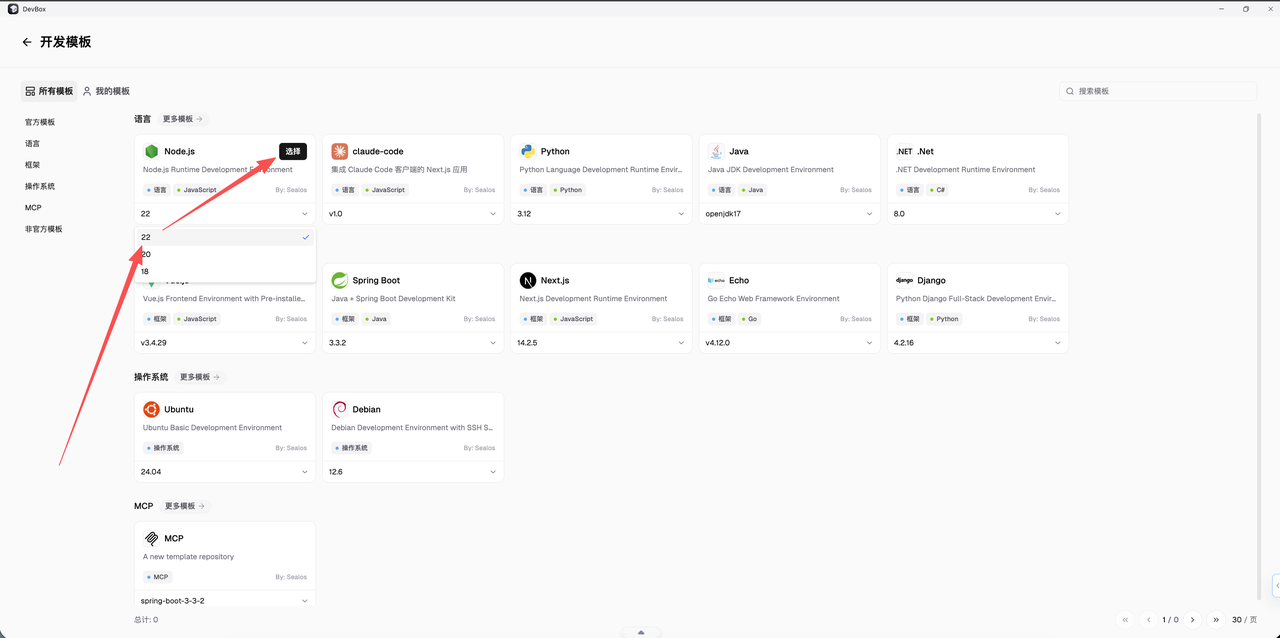Image resolution: width=1280 pixels, height=638 pixels.
Task: Open Next.js version dropdown 14.2.5
Action: point(601,343)
